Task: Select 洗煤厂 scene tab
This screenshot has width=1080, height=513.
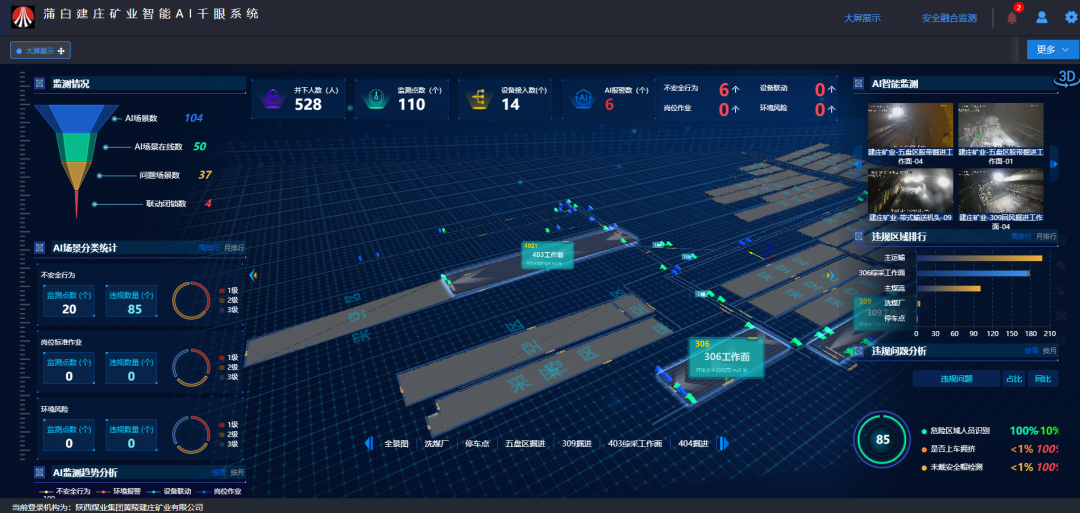Action: pos(437,443)
